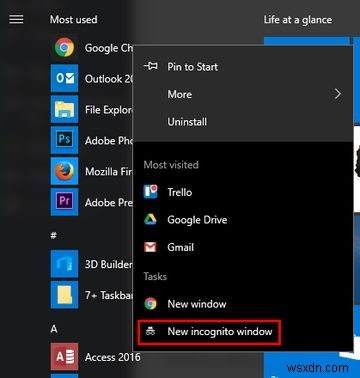Viewport: 360px width, 378px height.
Task: Click the Outlook app icon
Action: click(64, 78)
